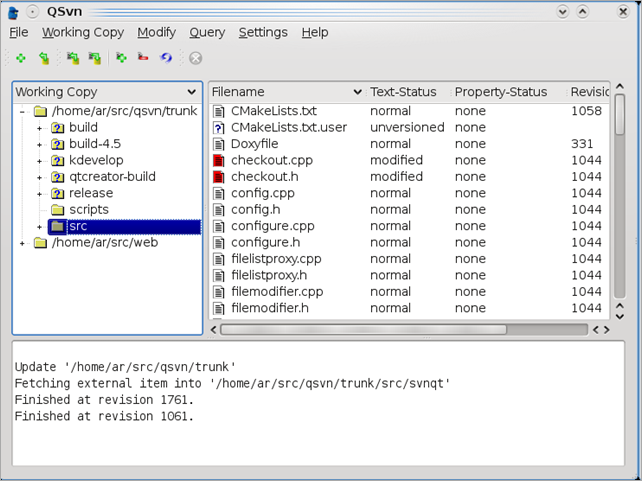Click the red minus Remove toolbar icon
Image resolution: width=642 pixels, height=481 pixels.
coord(143,59)
